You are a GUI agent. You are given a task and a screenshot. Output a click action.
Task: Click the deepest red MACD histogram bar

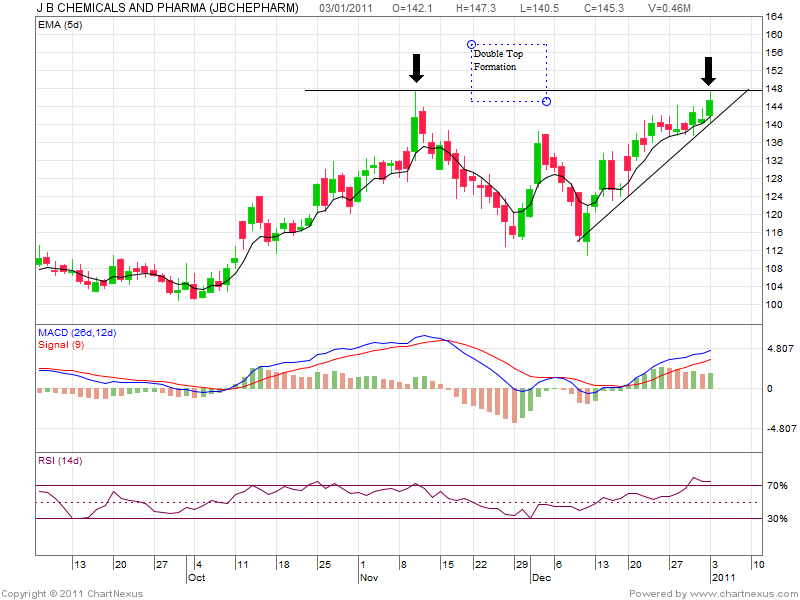pos(515,405)
